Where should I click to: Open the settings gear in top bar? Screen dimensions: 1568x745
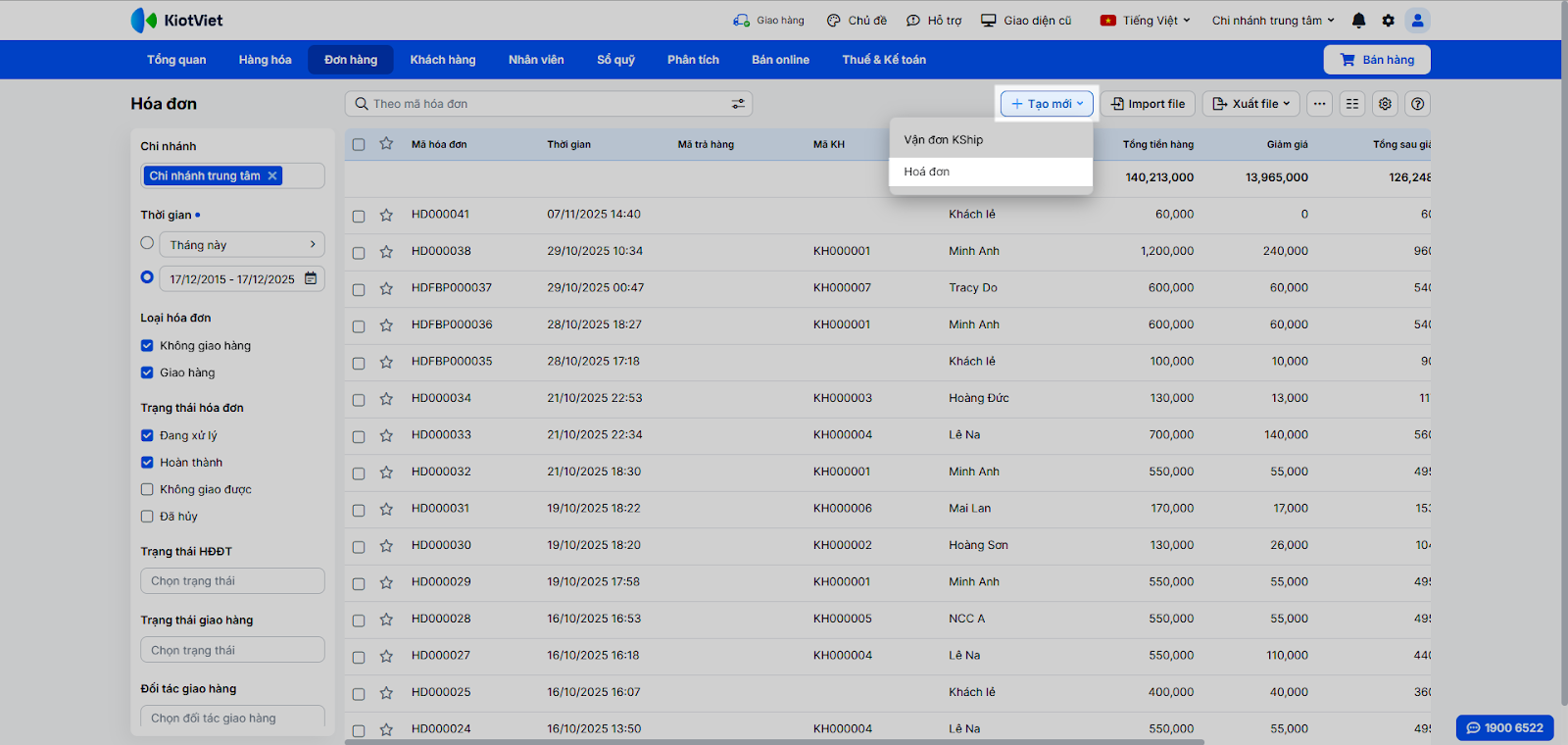pos(1388,21)
